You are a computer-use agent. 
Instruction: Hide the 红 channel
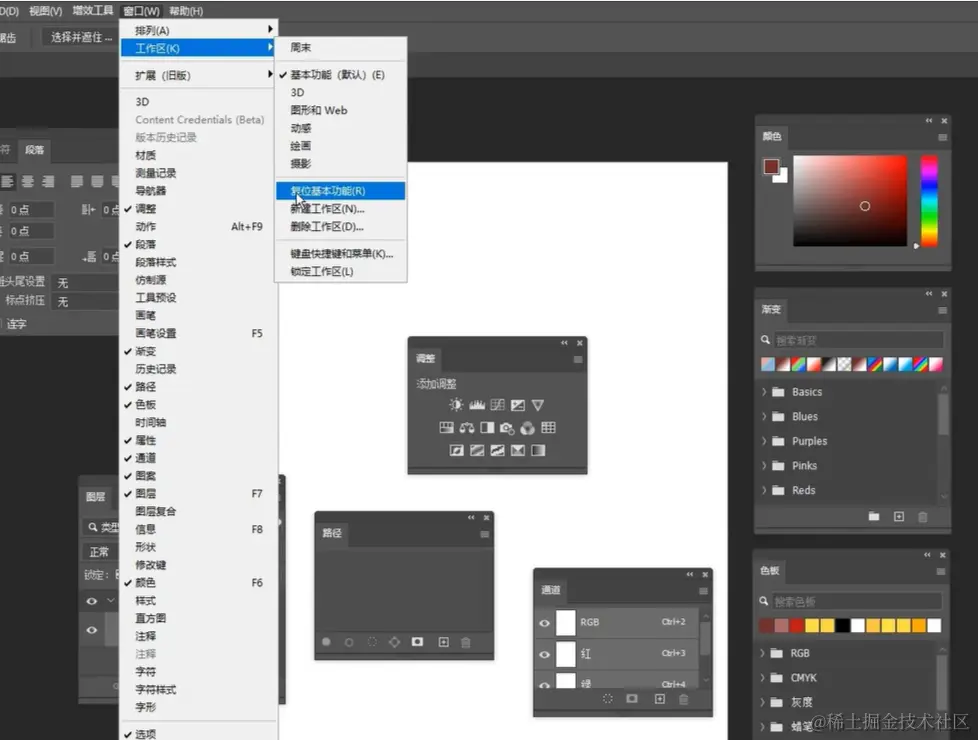pos(543,653)
